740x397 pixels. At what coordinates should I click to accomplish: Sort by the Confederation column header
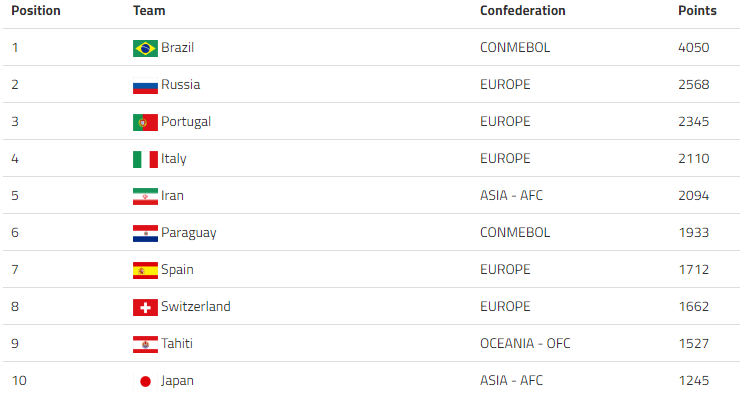tap(522, 10)
